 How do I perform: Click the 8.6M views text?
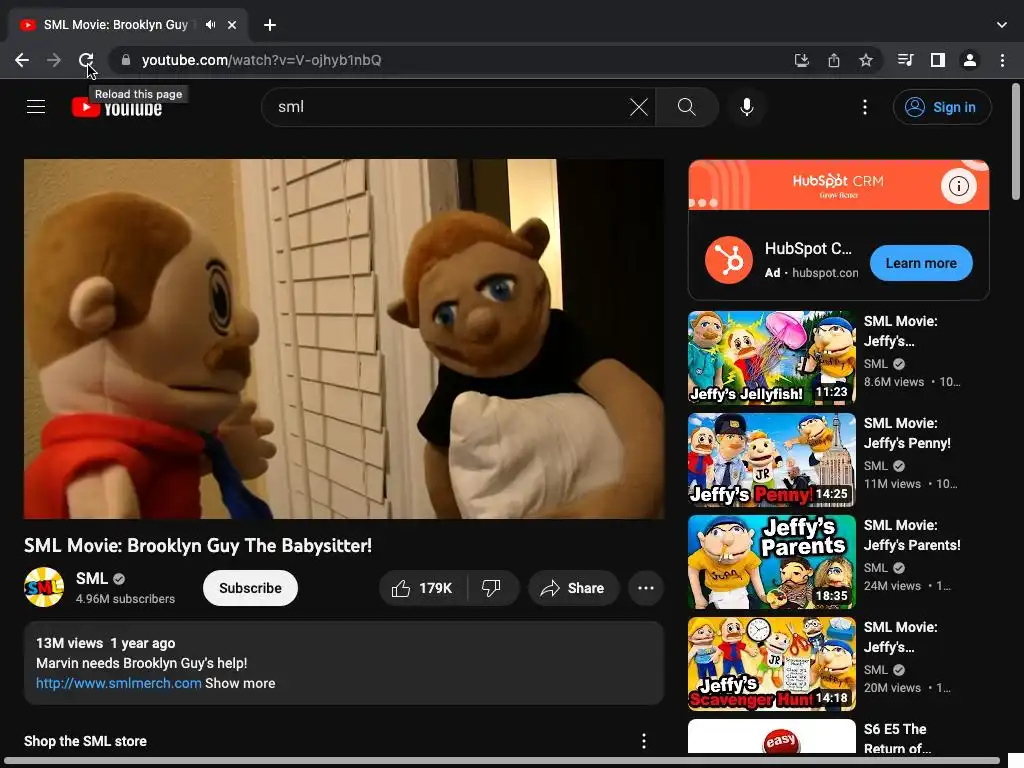[894, 382]
